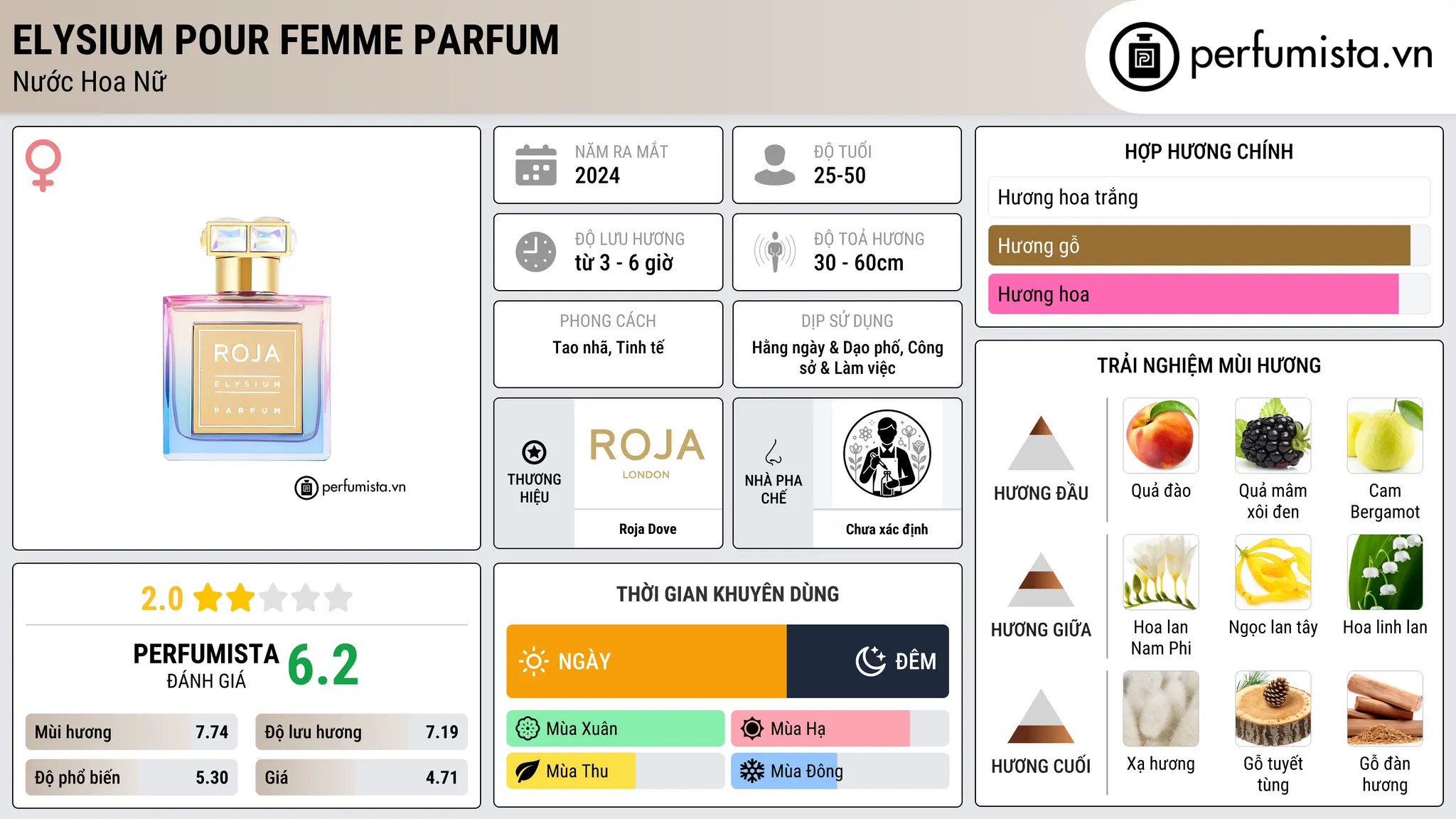Click the calendar icon beside launch year

(x=536, y=165)
